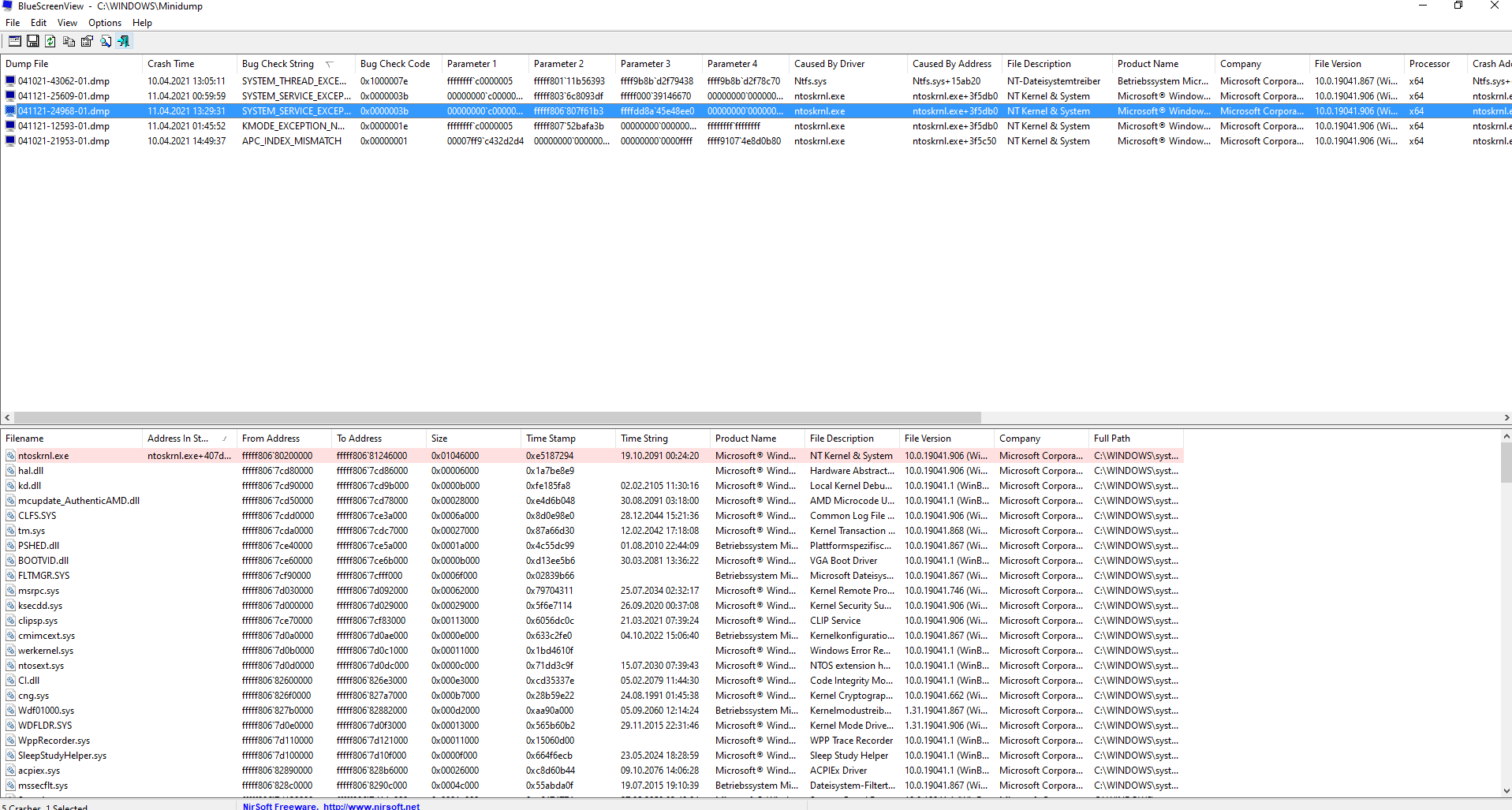Image resolution: width=1512 pixels, height=810 pixels.
Task: Sort crashes by Crash Time column
Action: (189, 64)
